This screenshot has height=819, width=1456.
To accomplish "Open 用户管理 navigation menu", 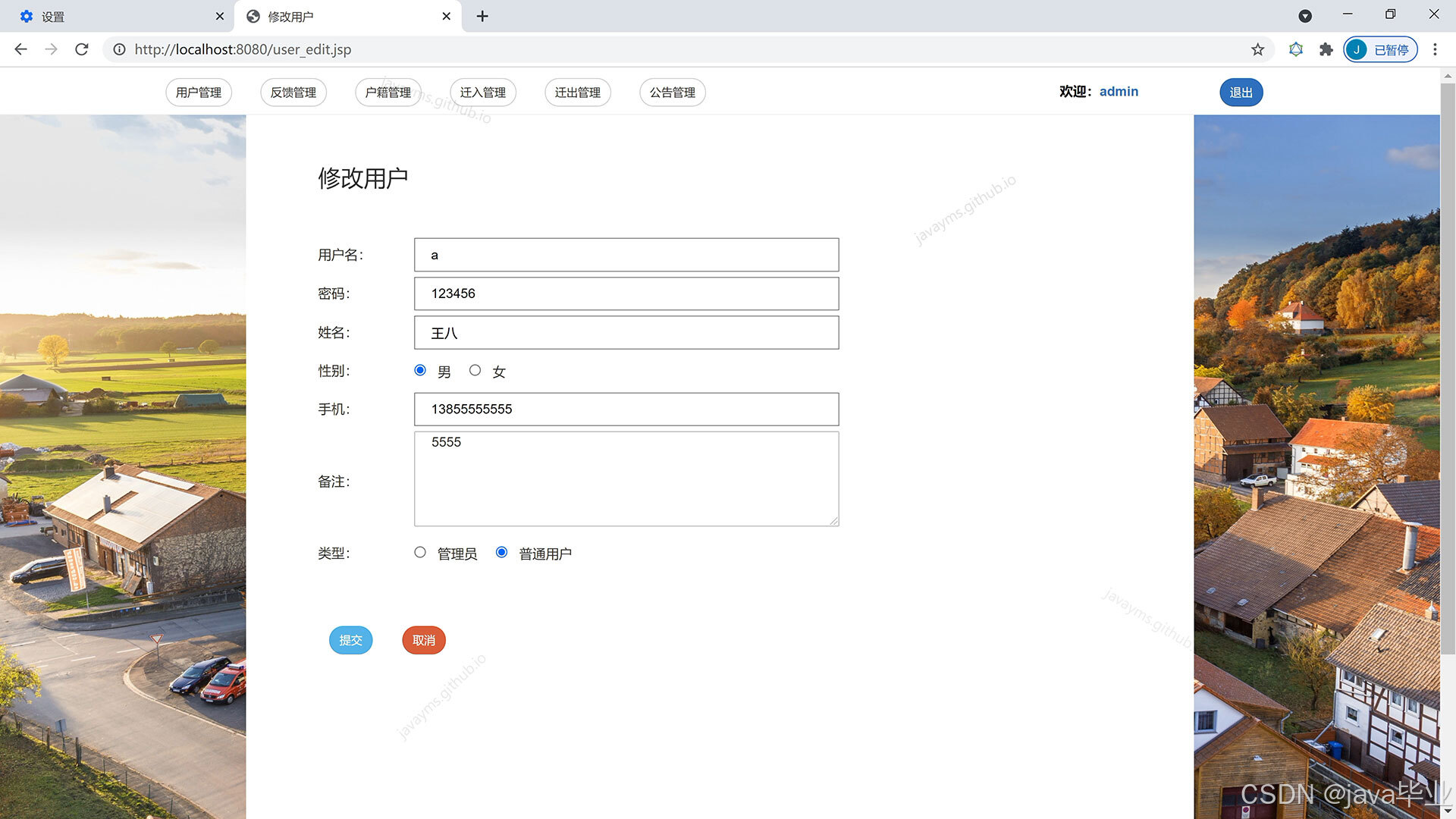I will coord(199,93).
